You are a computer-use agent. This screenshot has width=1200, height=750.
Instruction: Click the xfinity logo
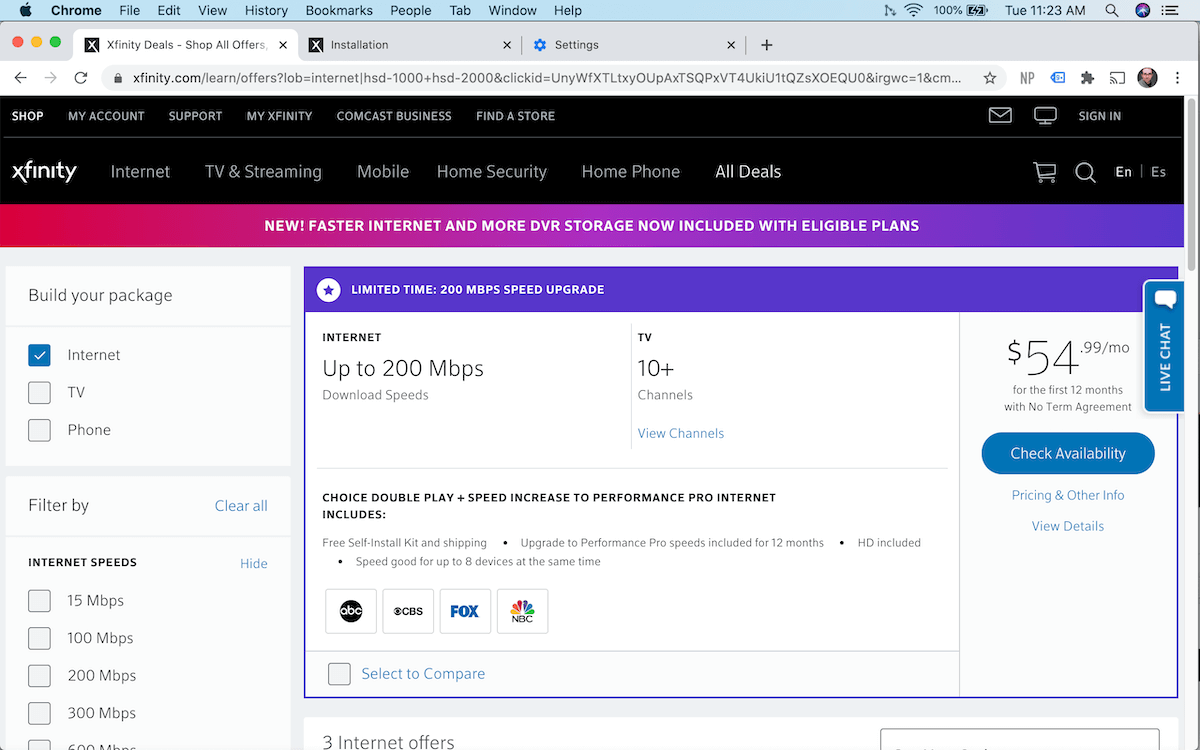pyautogui.click(x=44, y=171)
